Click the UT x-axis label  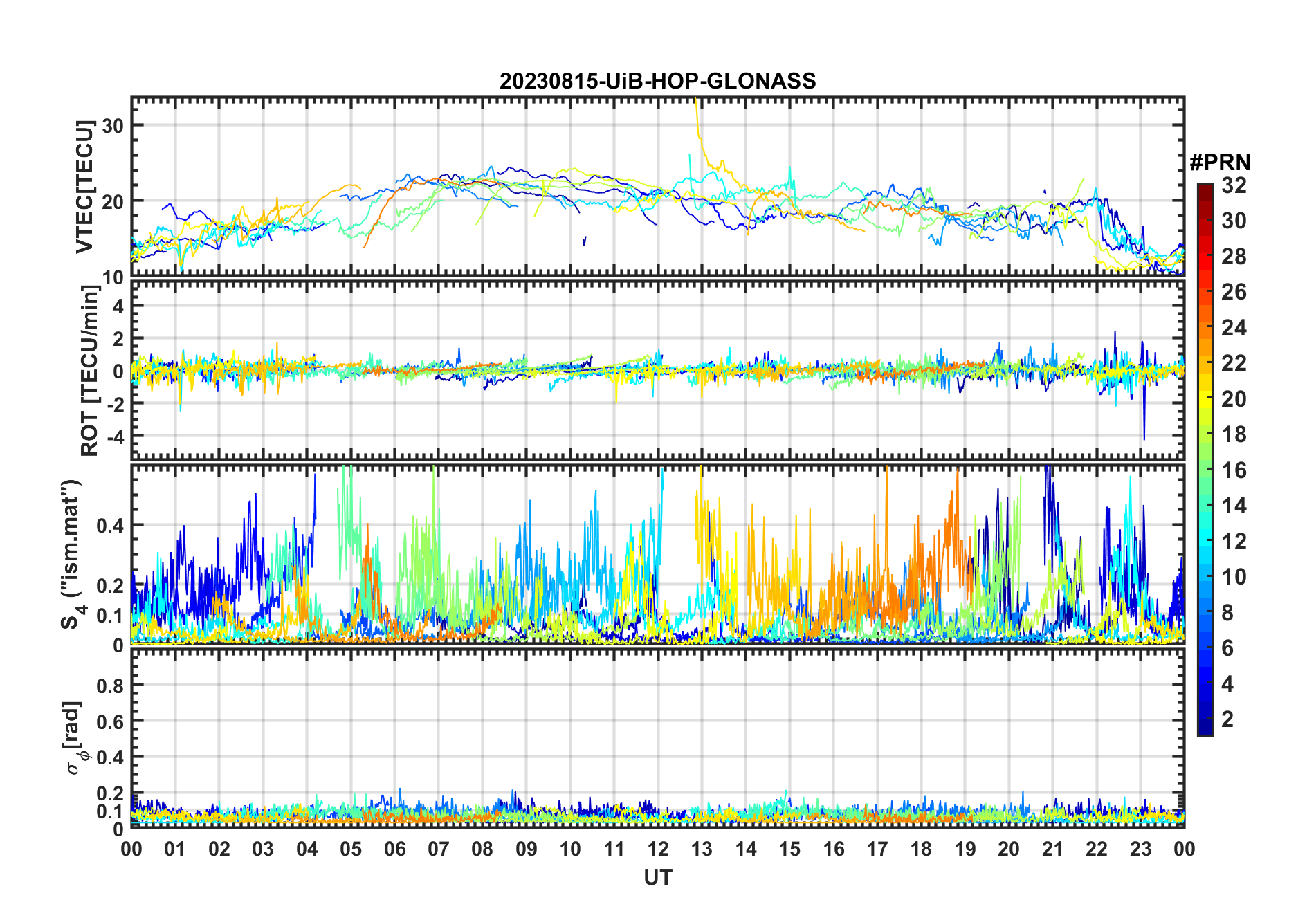[657, 878]
